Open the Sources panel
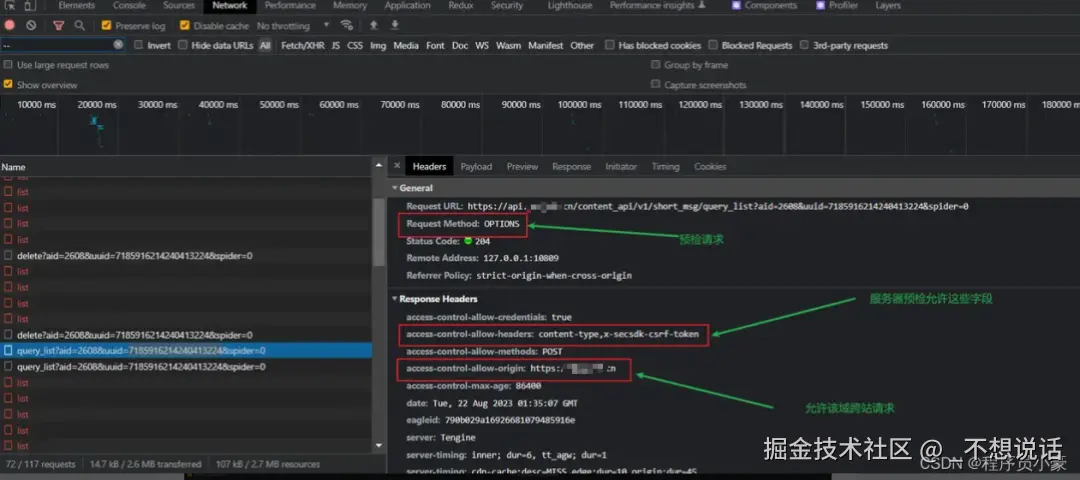 [179, 6]
